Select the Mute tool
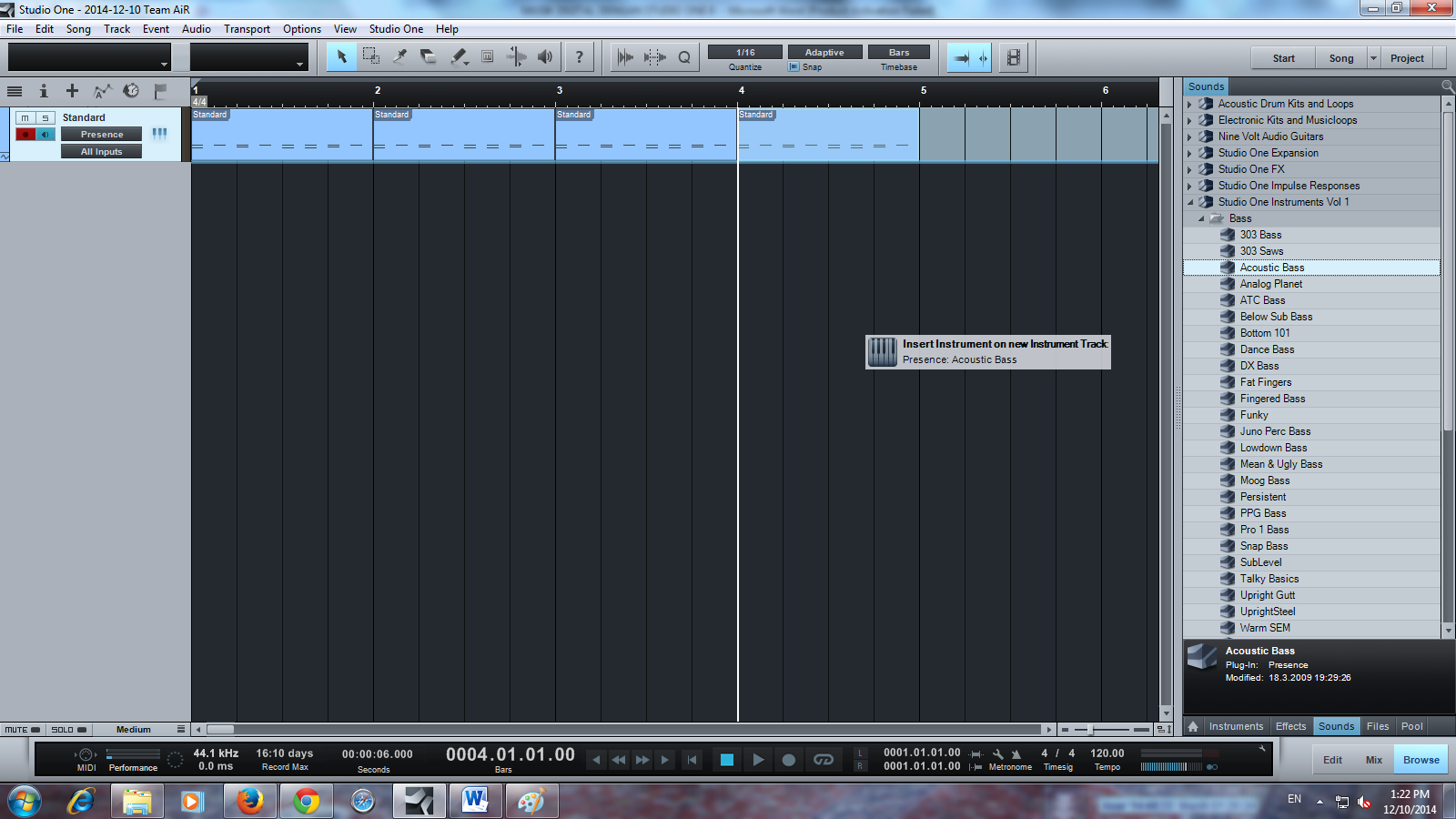 (x=488, y=56)
